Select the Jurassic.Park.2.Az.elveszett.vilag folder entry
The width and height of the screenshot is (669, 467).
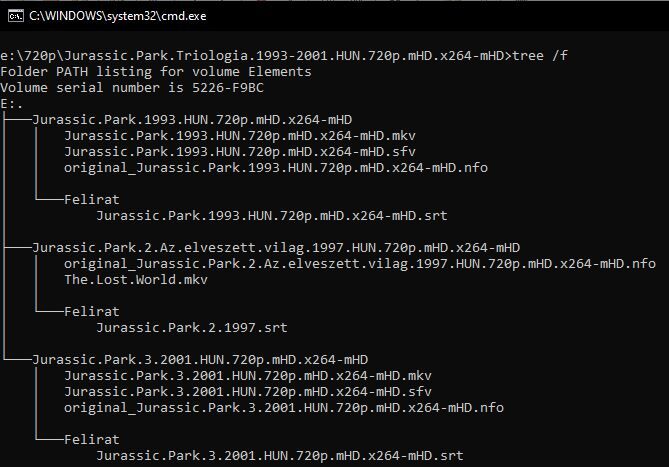(x=276, y=248)
